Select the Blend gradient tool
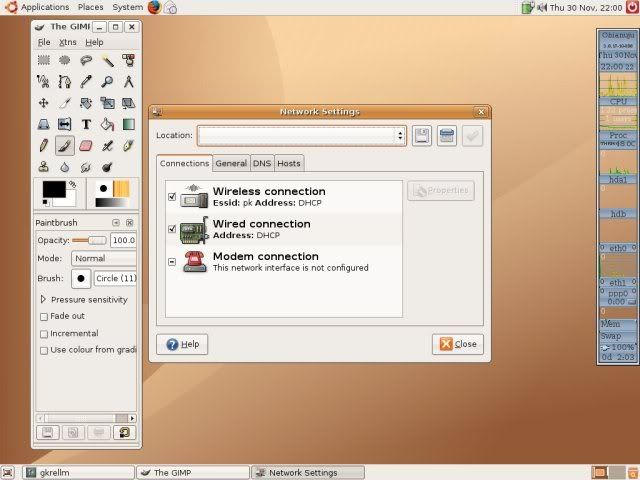Image resolution: width=640 pixels, height=480 pixels. coord(129,124)
